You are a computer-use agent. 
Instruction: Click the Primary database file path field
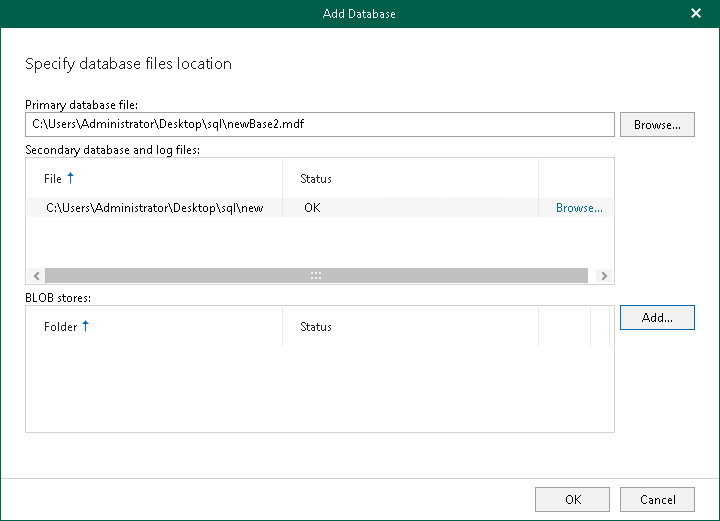point(320,124)
